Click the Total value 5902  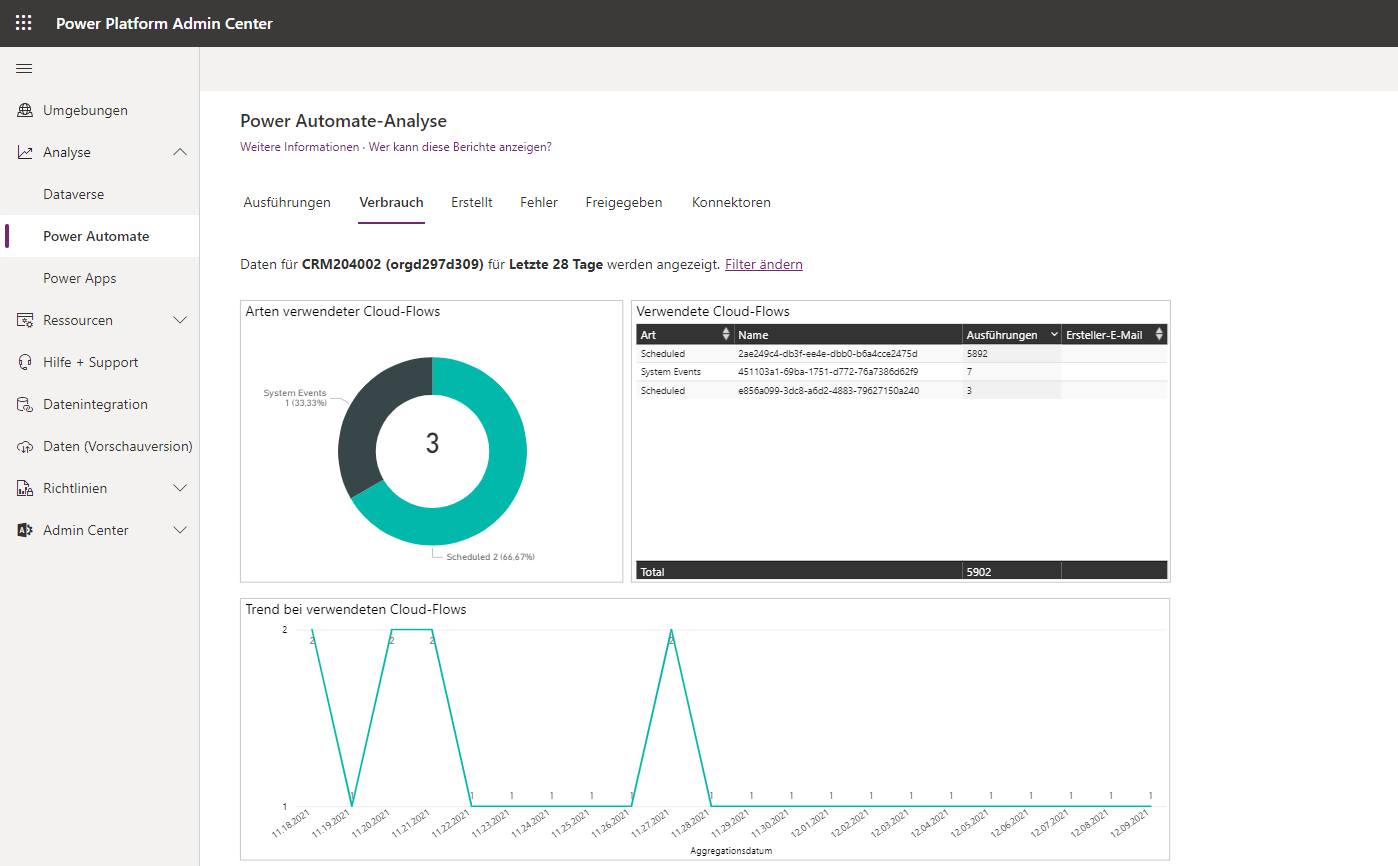click(x=979, y=572)
